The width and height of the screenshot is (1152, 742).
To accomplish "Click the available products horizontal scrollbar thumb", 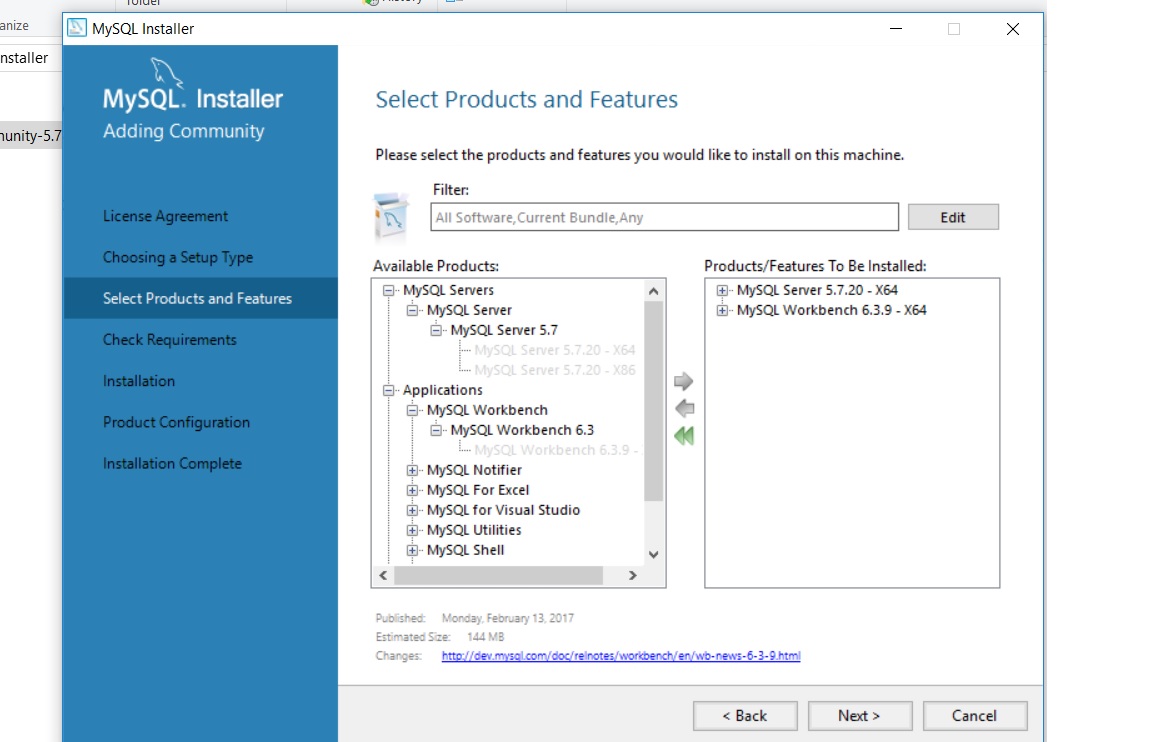I will 498,575.
